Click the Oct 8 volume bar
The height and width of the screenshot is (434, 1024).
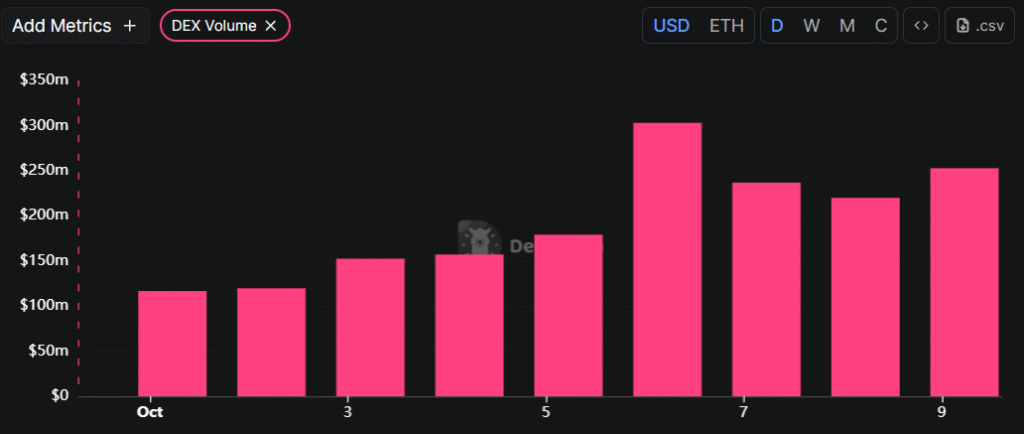click(x=865, y=296)
